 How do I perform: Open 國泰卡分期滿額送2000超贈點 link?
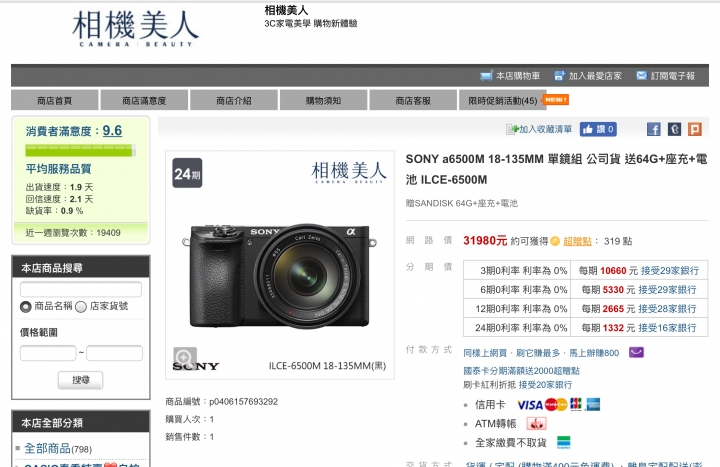coord(521,371)
